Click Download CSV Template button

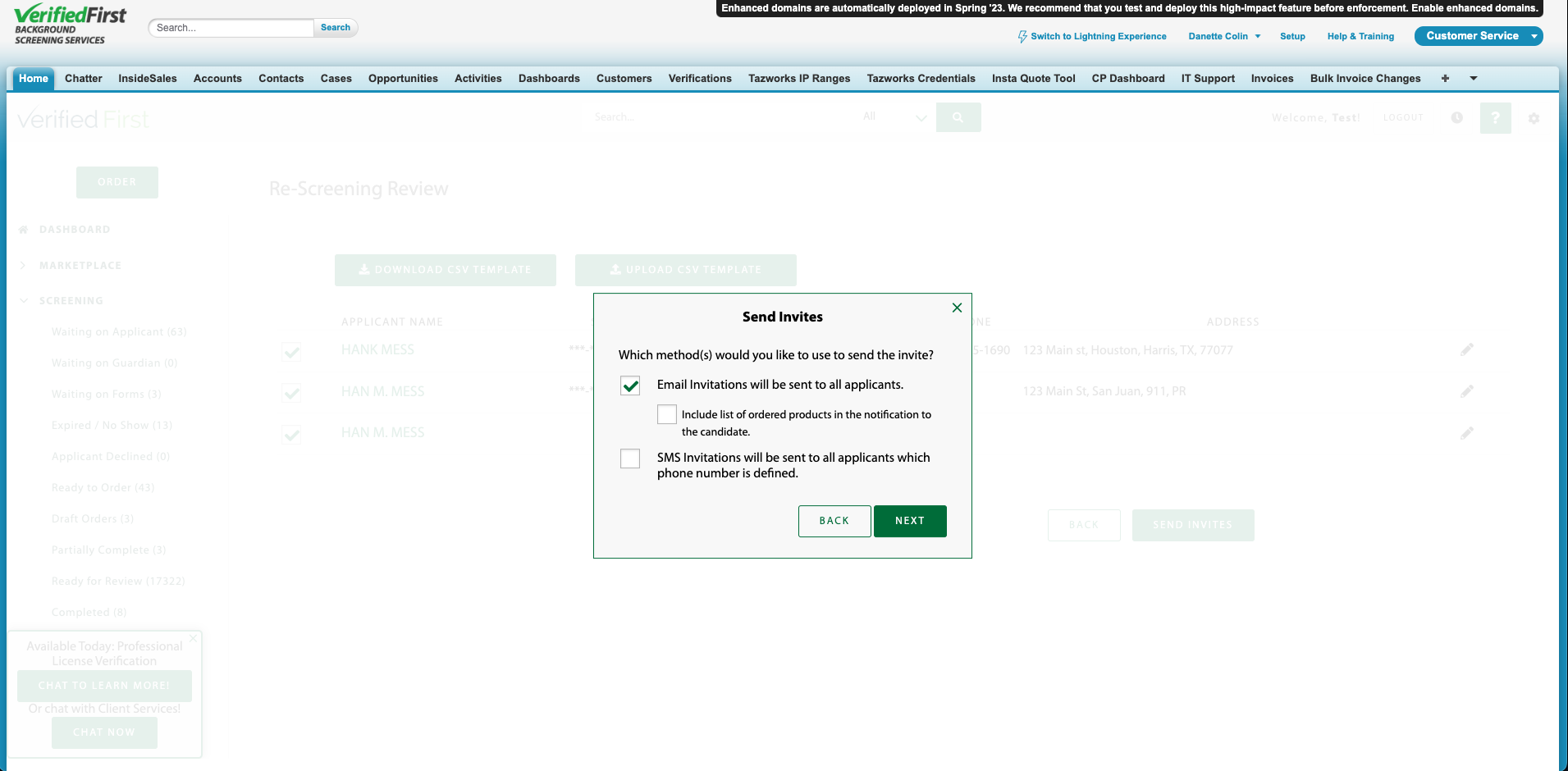(x=446, y=270)
